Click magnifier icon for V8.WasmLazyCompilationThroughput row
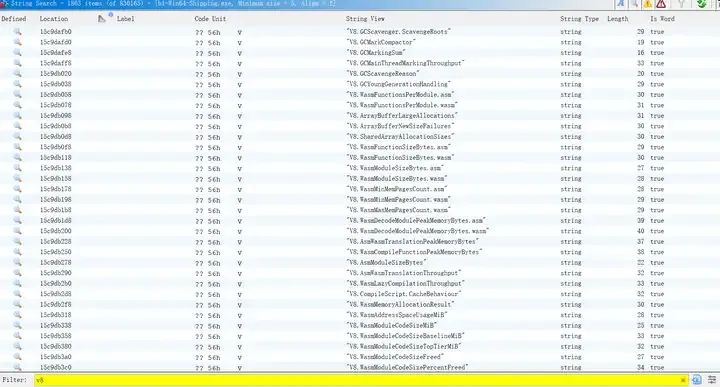 click(x=17, y=284)
